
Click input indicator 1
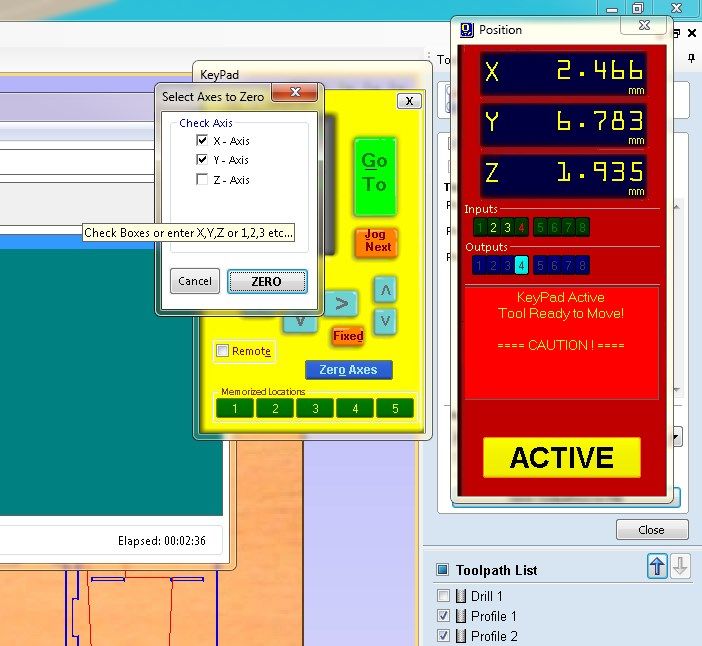tap(480, 227)
